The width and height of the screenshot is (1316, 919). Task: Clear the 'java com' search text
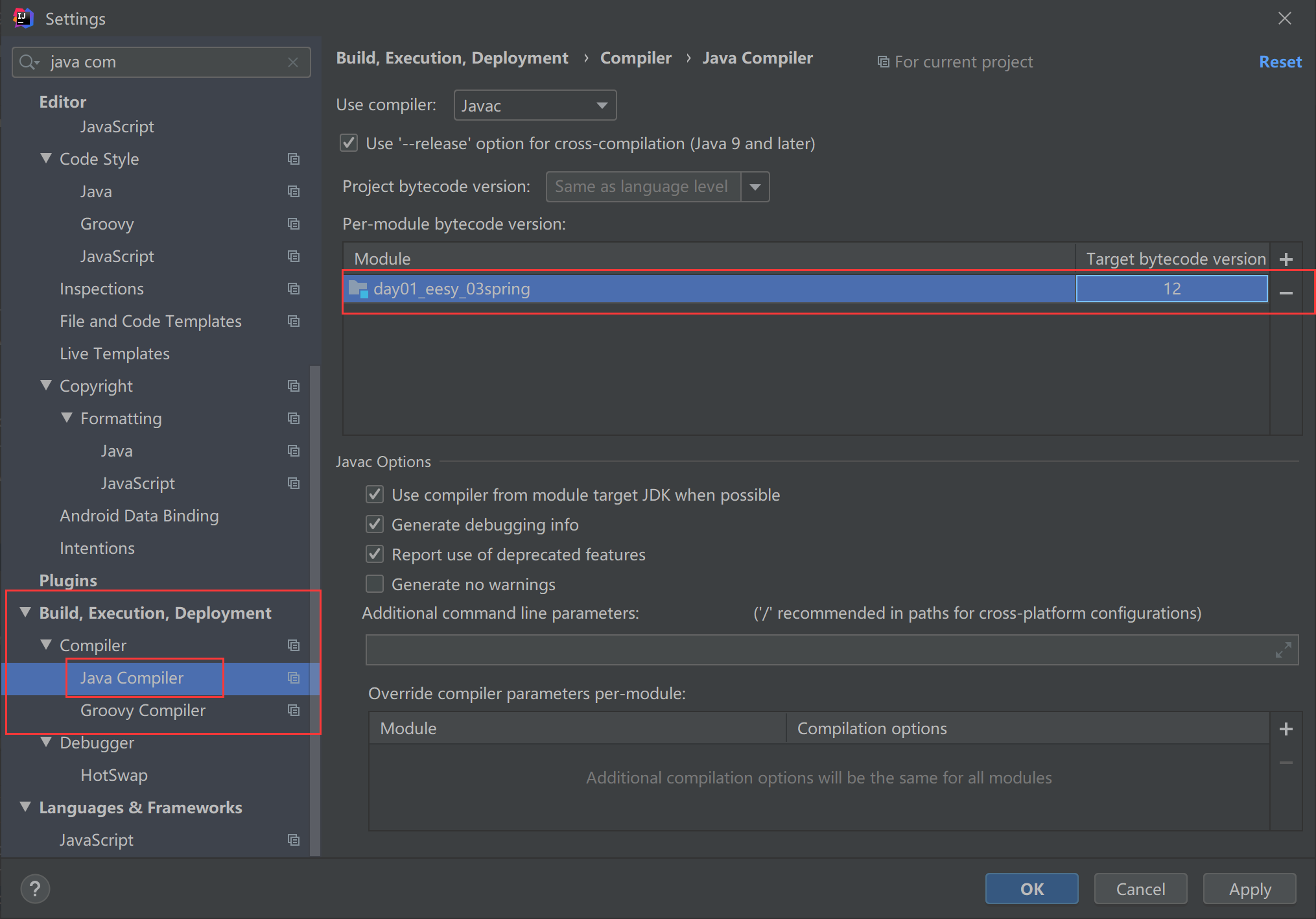pyautogui.click(x=293, y=62)
